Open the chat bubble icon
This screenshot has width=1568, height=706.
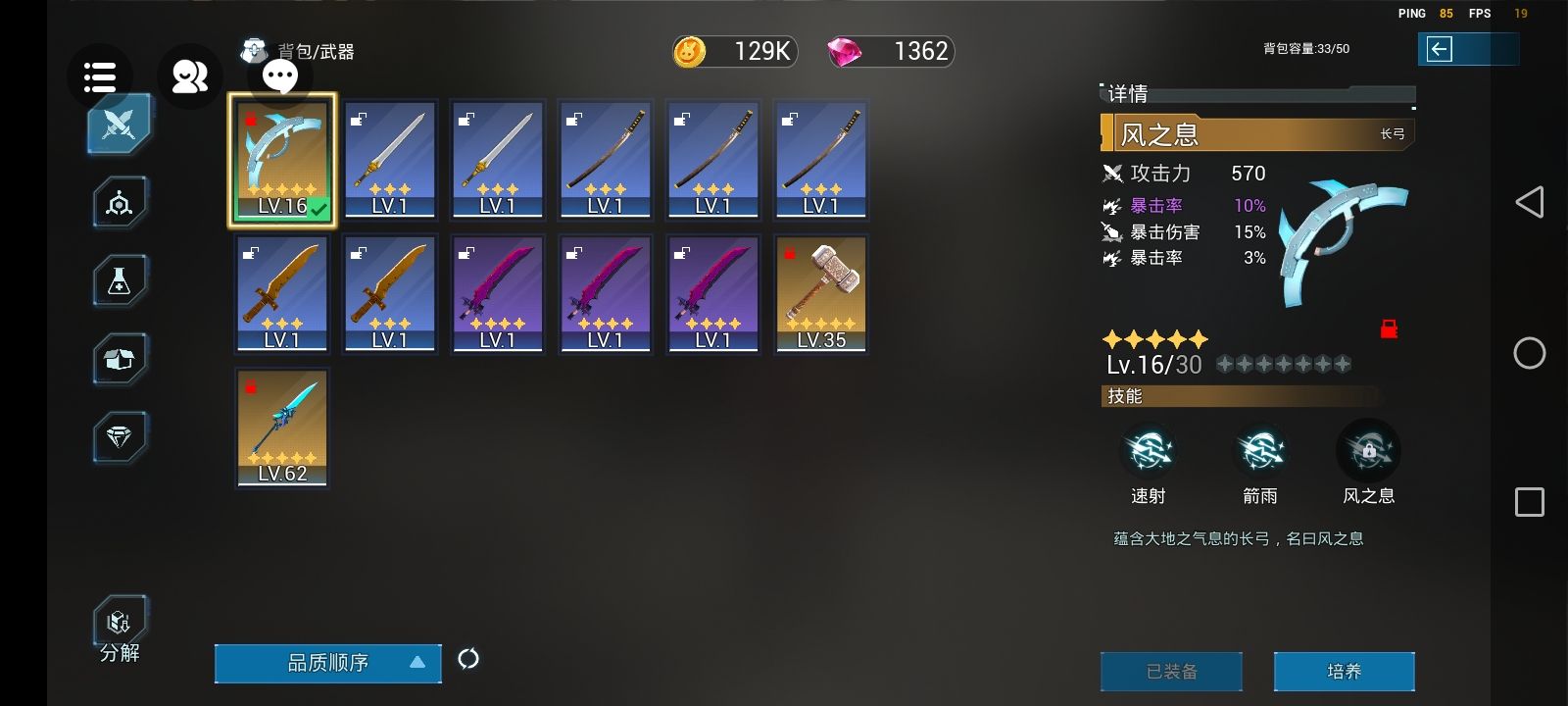click(280, 76)
